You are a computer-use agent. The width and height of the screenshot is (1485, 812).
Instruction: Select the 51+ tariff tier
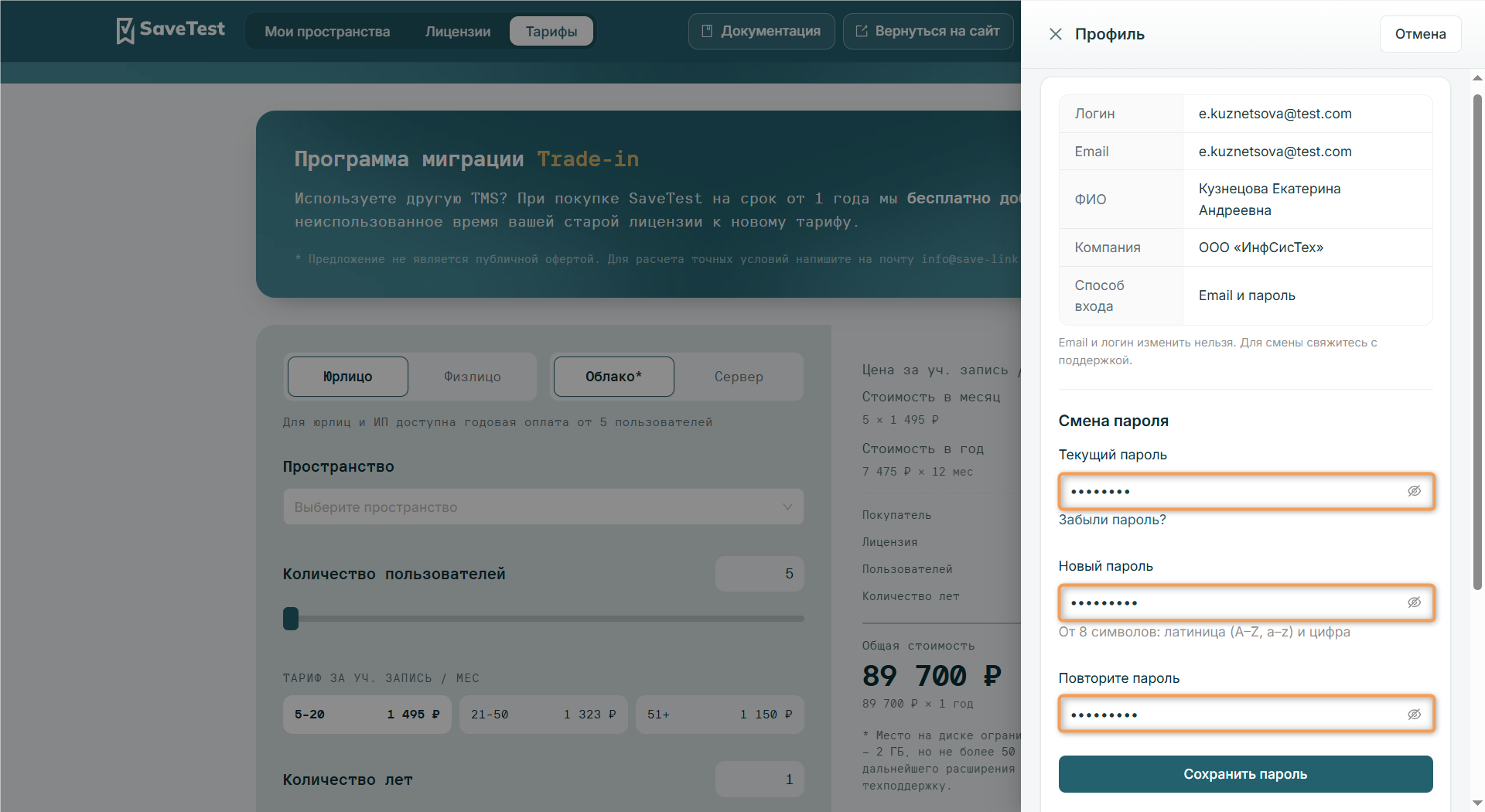(x=720, y=715)
